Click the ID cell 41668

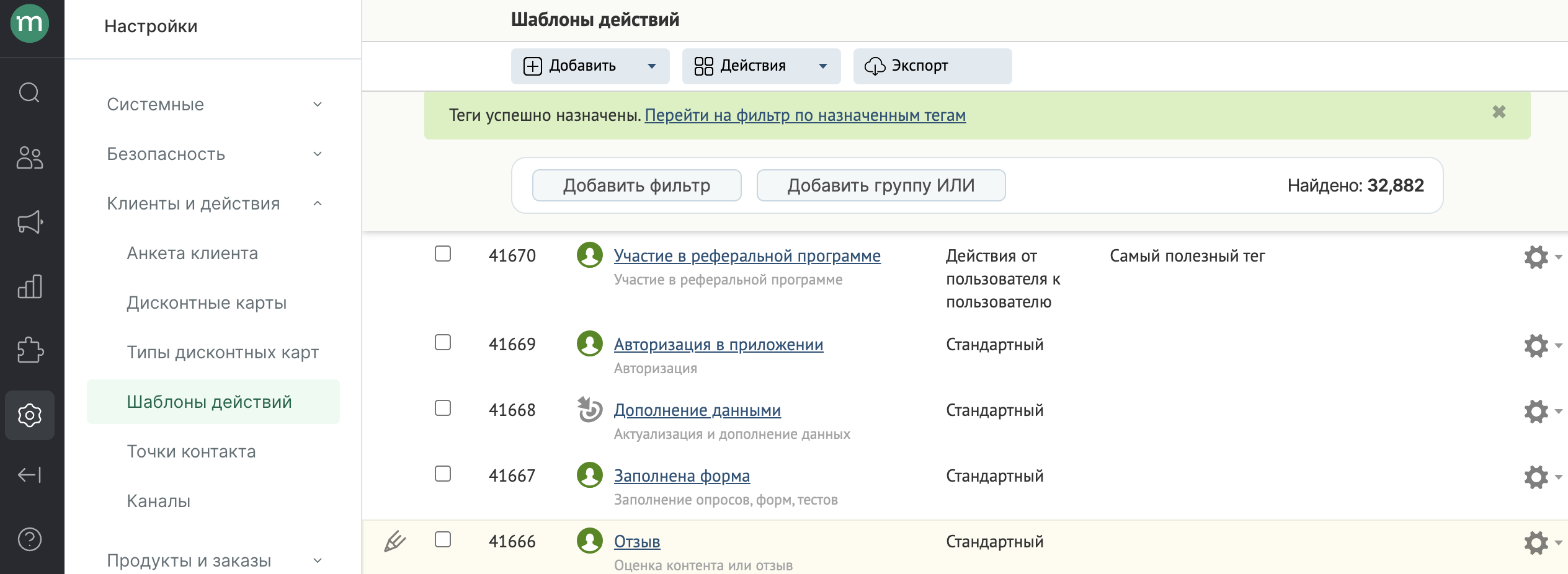click(x=512, y=410)
